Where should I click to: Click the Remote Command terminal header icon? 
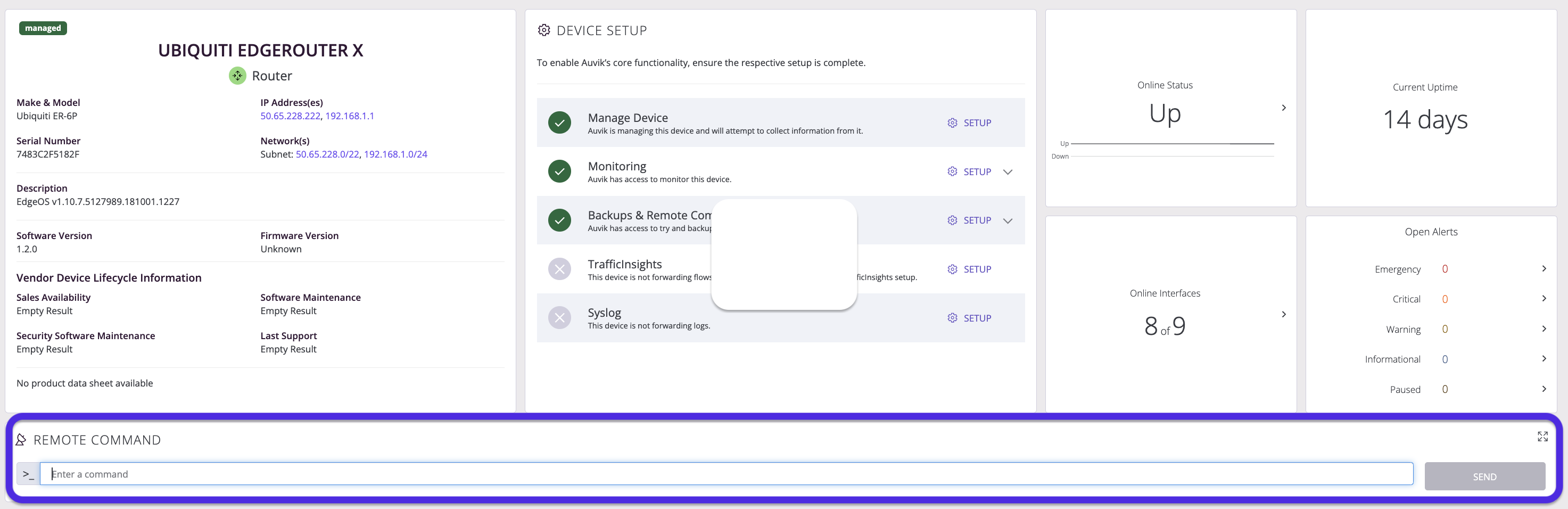click(21, 440)
